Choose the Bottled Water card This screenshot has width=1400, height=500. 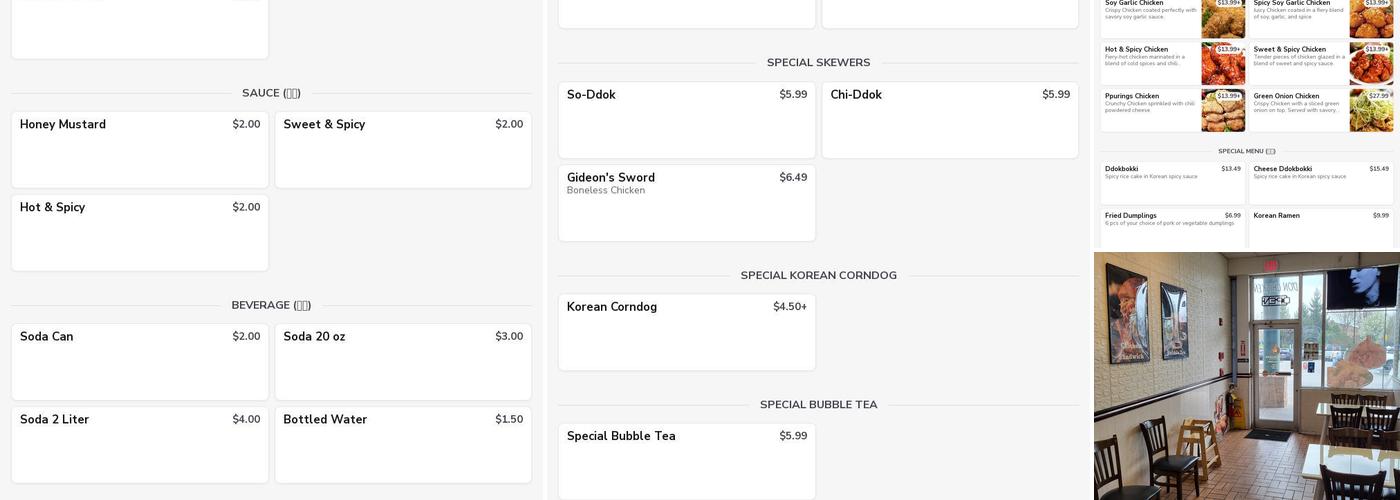[x=403, y=444]
